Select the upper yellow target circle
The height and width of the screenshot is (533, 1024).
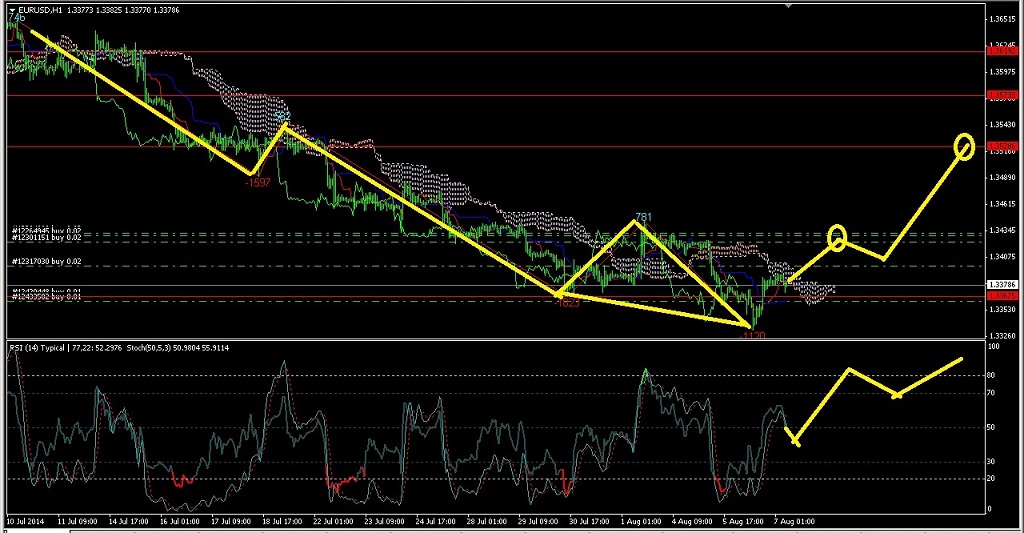[x=964, y=146]
